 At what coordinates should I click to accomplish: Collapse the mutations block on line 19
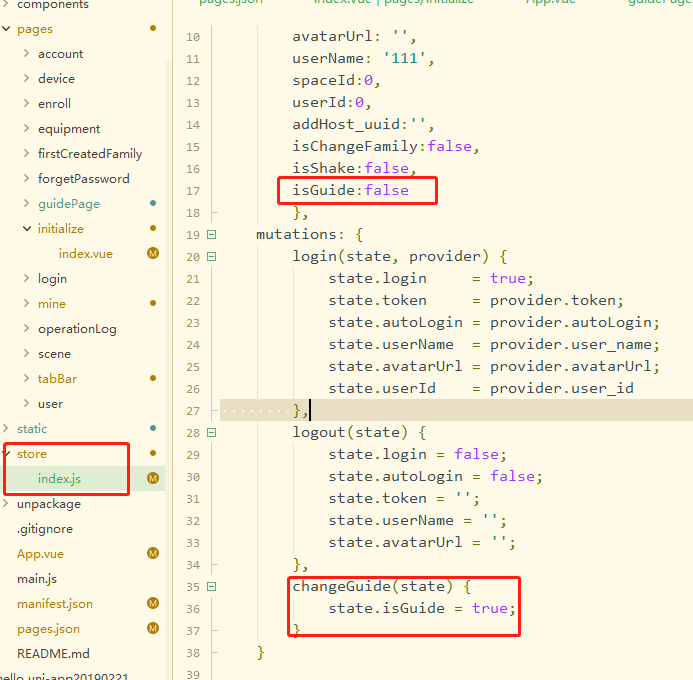tap(212, 235)
